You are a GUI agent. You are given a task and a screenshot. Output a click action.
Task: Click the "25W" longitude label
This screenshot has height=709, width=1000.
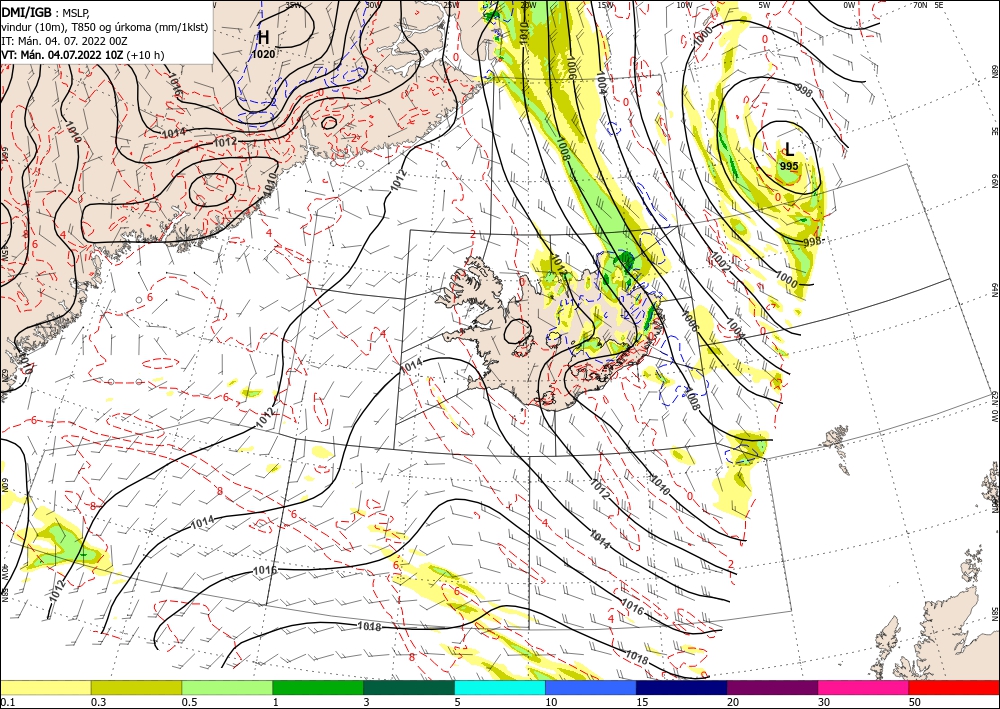pyautogui.click(x=451, y=5)
